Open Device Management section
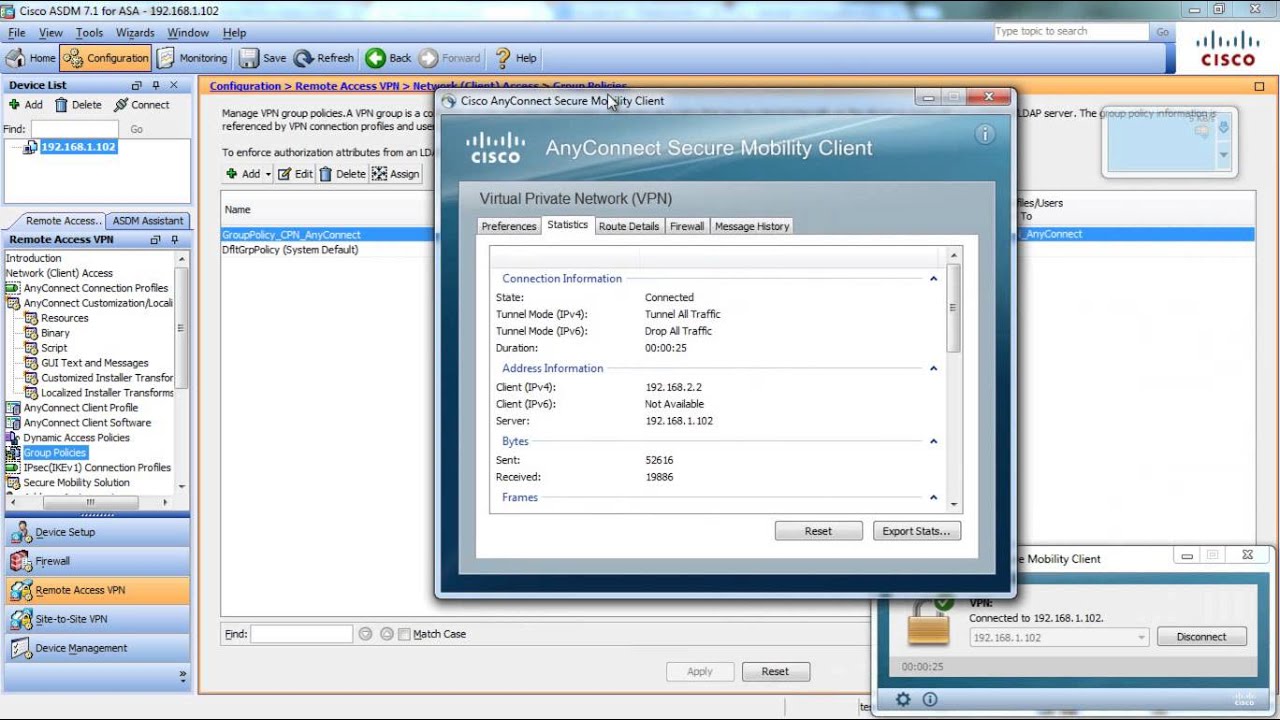Viewport: 1280px width, 720px height. [x=97, y=649]
